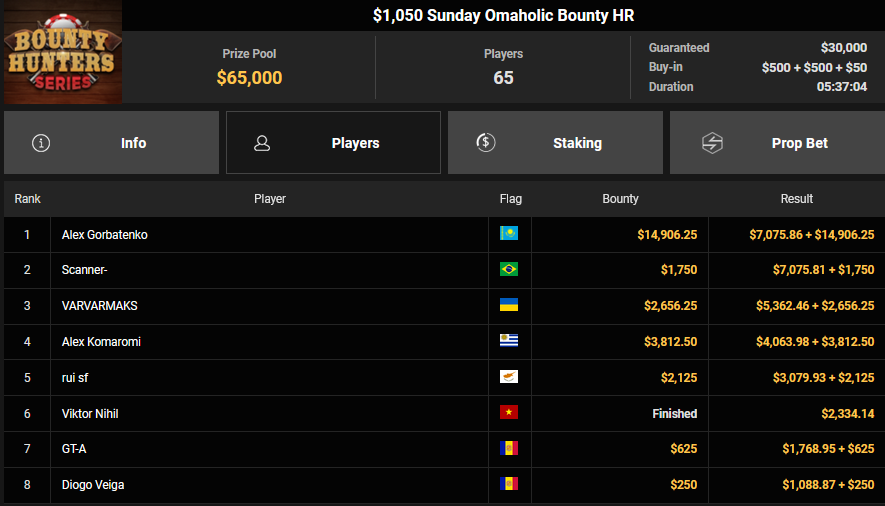Click the Players person icon
Image resolution: width=885 pixels, height=506 pixels.
pos(262,143)
